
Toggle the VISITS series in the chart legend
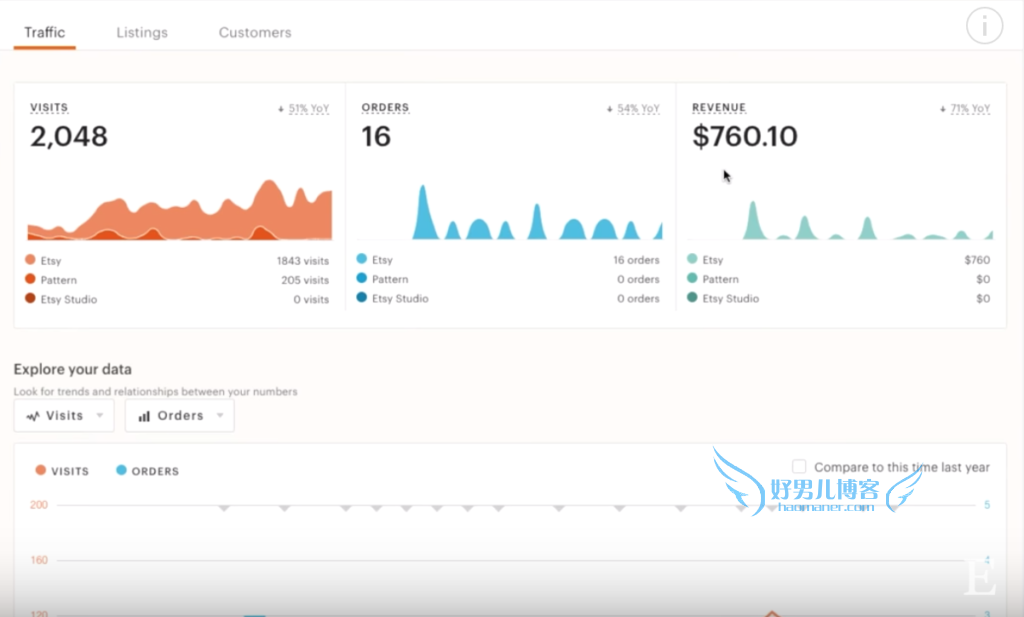(x=62, y=471)
